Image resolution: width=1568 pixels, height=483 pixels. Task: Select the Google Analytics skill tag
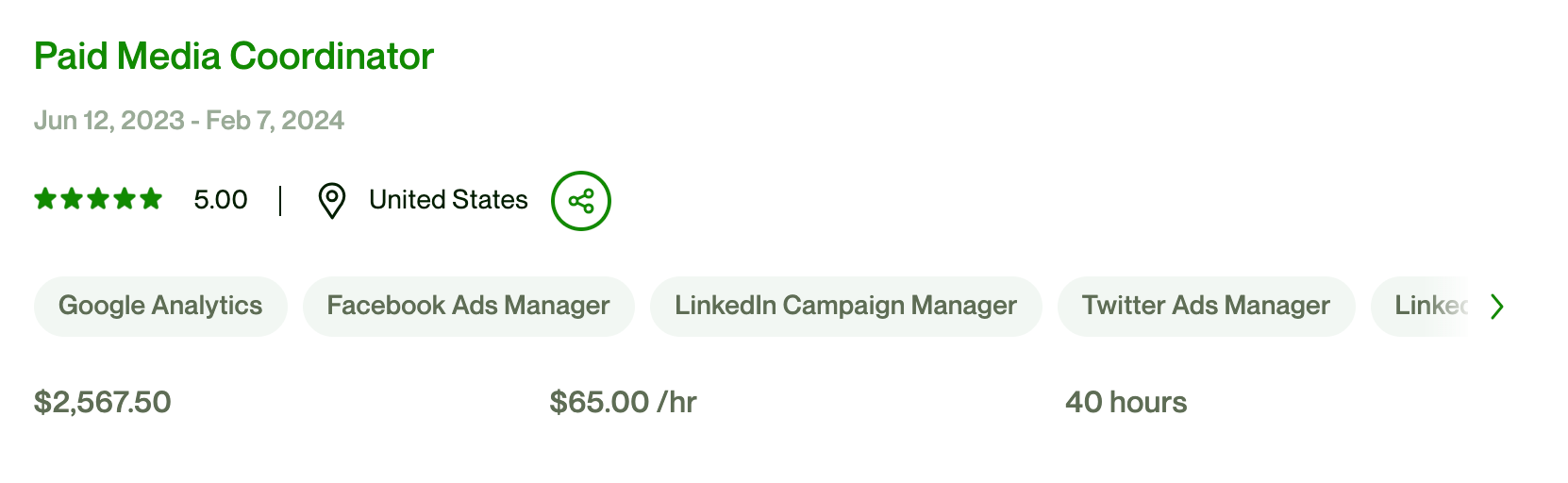pyautogui.click(x=160, y=306)
